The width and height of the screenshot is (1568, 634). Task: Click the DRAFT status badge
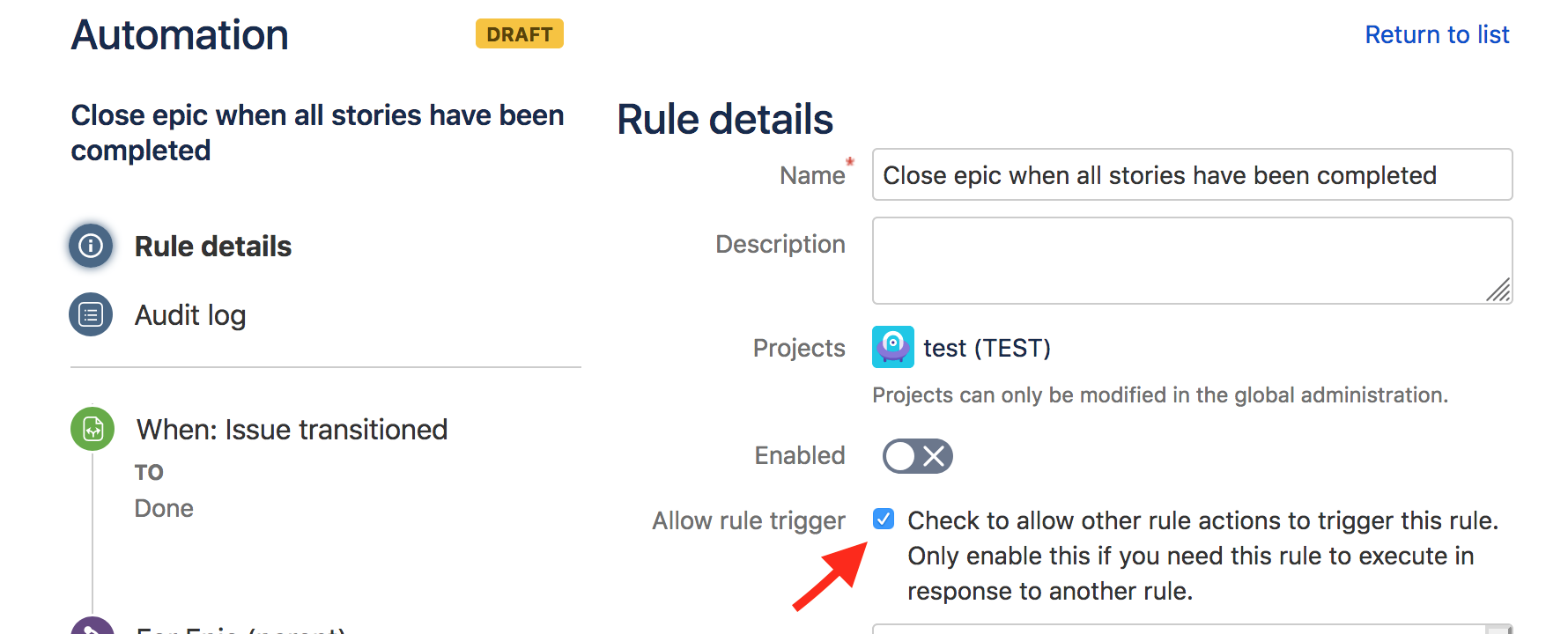[519, 33]
